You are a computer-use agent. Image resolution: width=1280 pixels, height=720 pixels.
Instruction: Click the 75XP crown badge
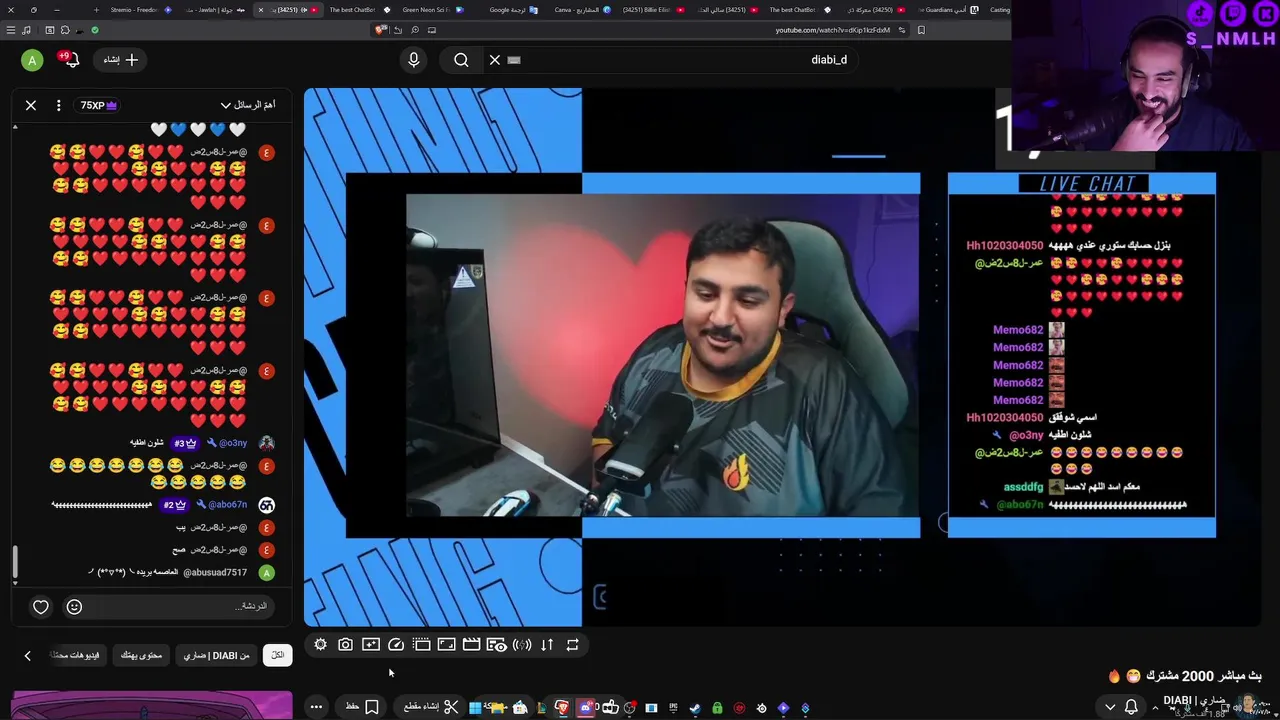click(99, 105)
